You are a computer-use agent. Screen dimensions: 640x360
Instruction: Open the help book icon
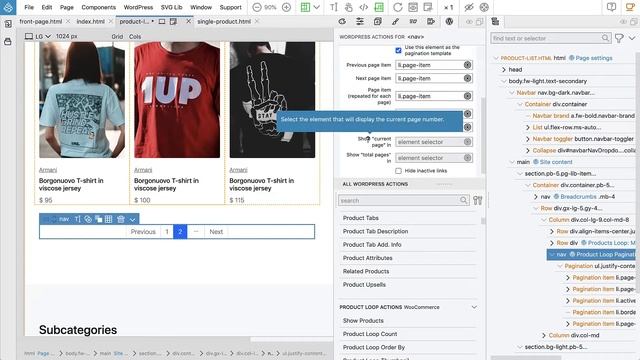click(611, 7)
